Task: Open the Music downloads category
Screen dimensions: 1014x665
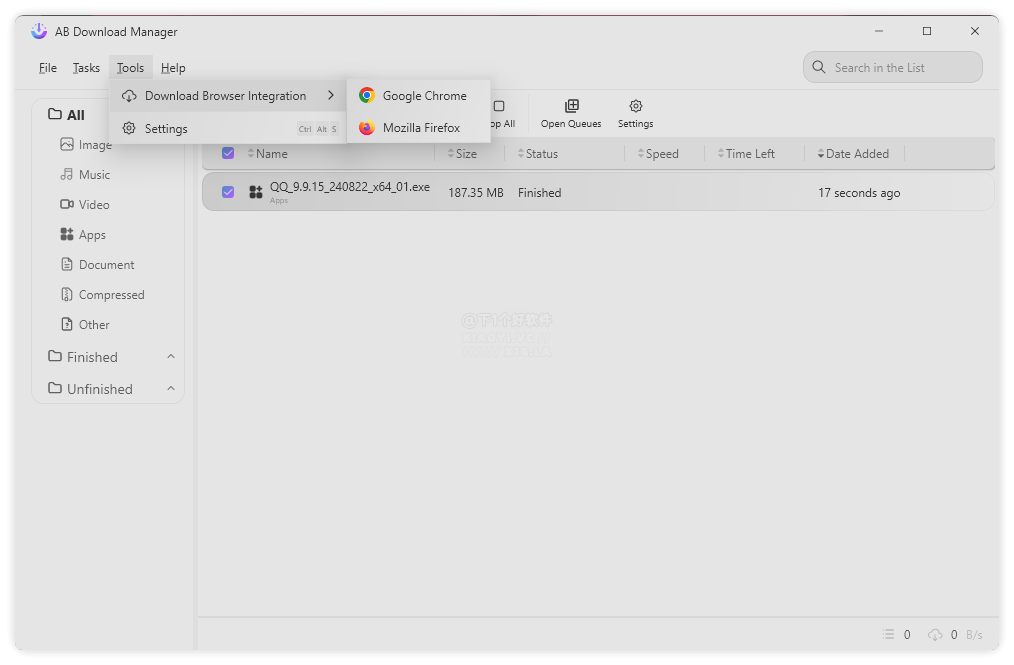Action: (92, 174)
